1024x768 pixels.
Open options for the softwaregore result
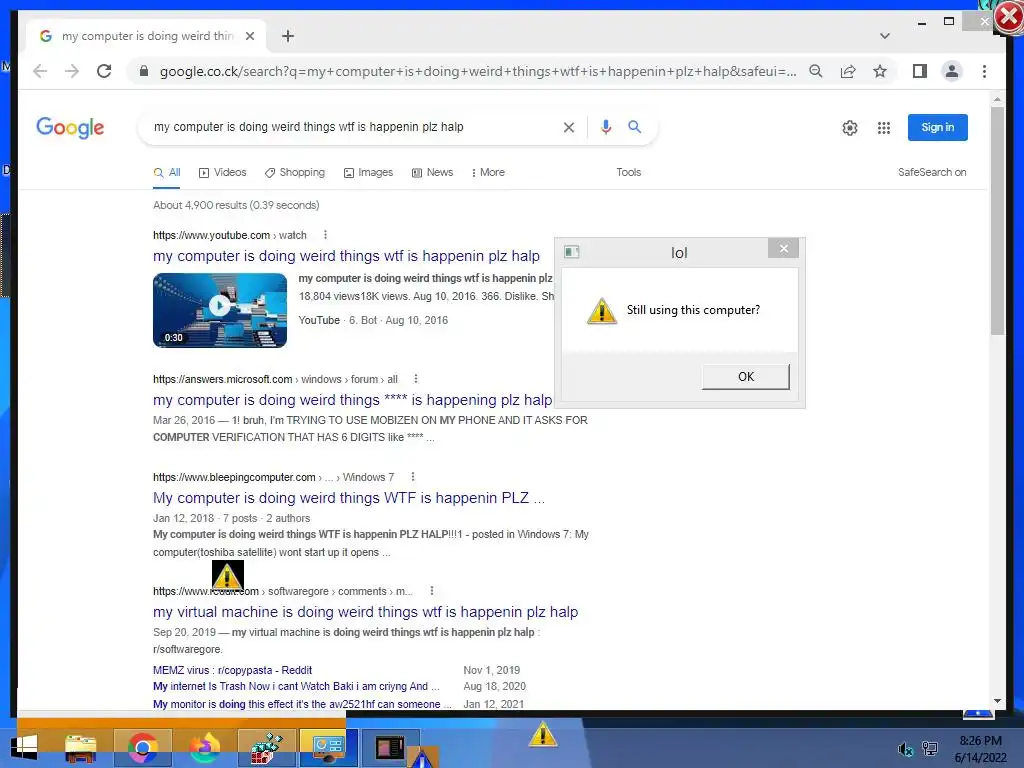click(432, 591)
